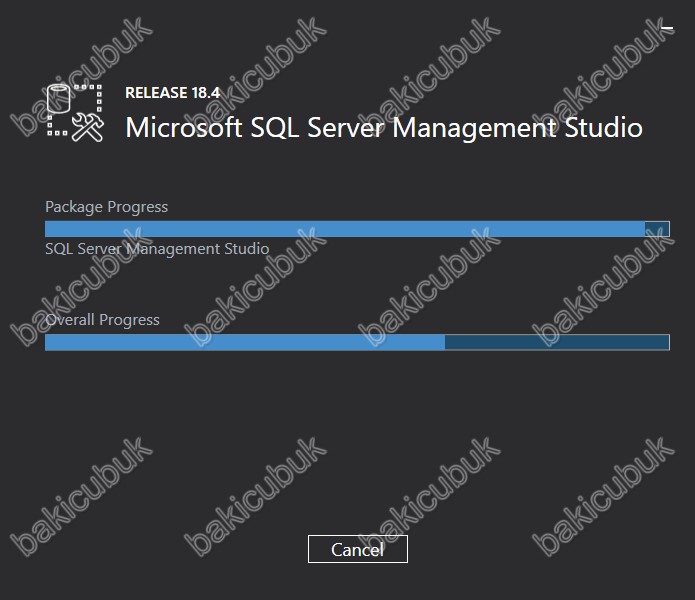Click the wrench and hammer icon
Image resolution: width=695 pixels, height=600 pixels.
tap(88, 127)
